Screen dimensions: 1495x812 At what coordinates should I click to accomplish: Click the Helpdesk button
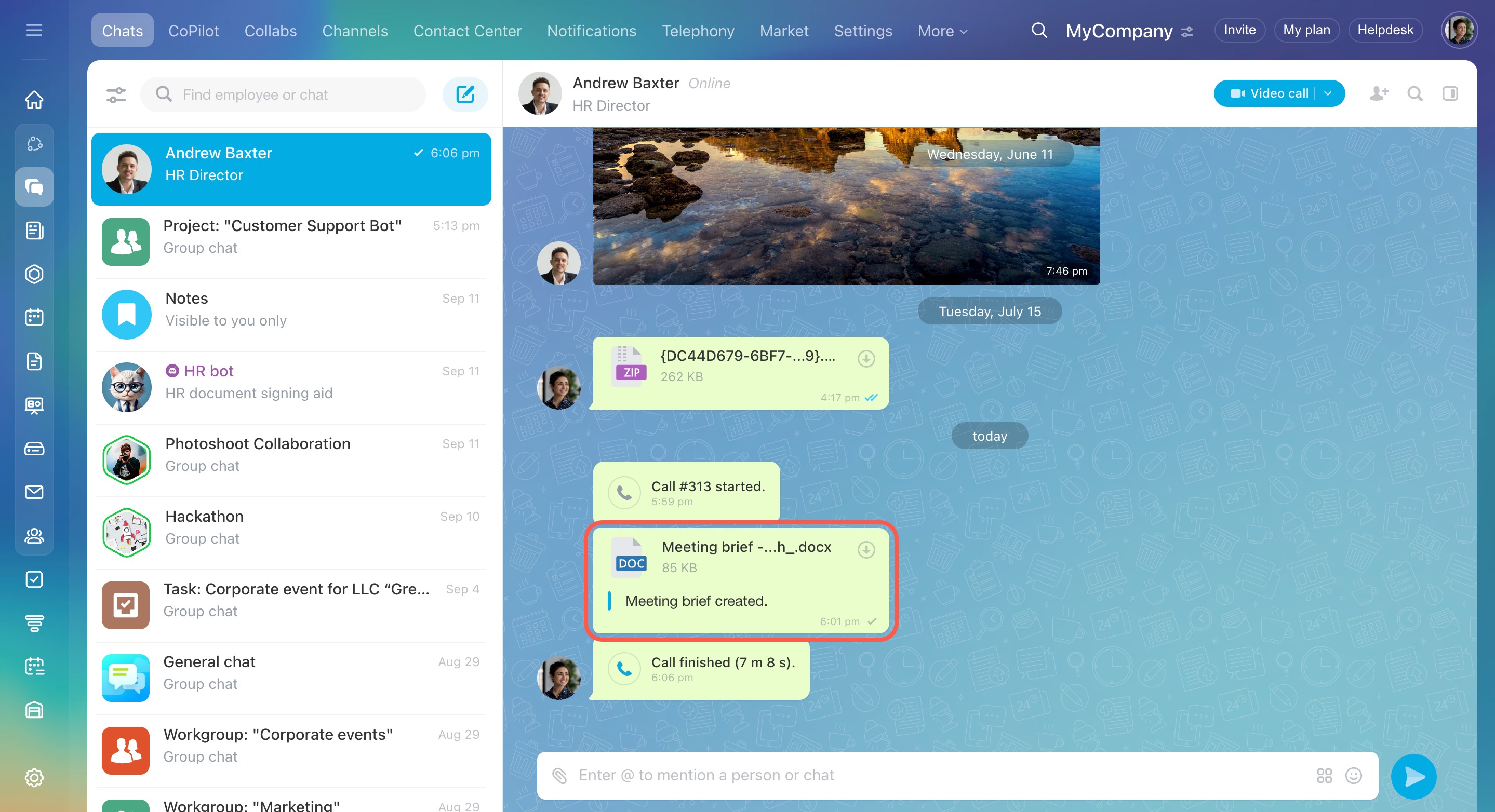coord(1385,30)
